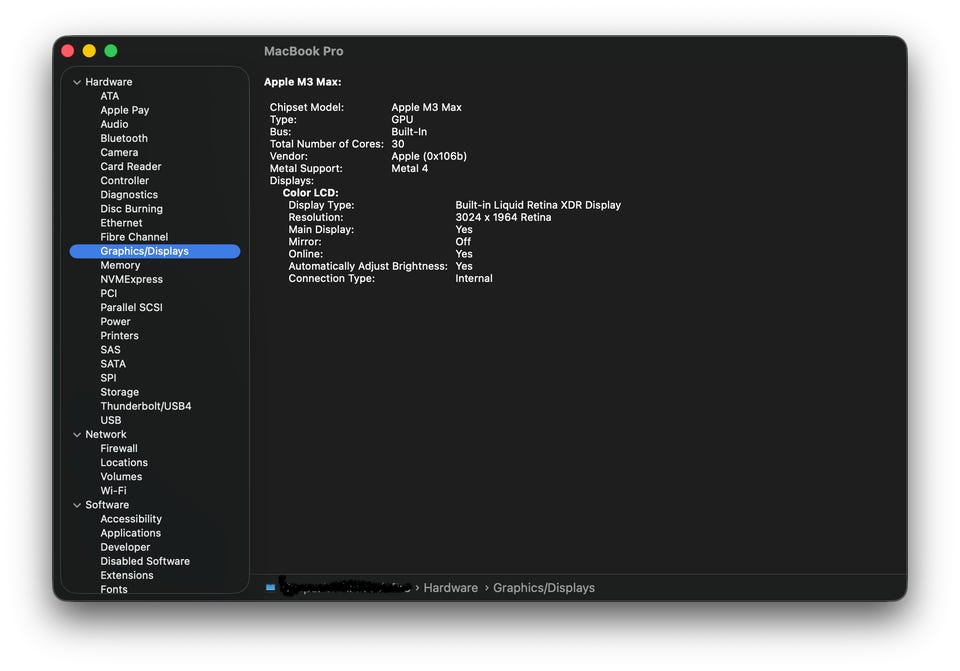
Task: Click the computer icon in path bar
Action: tap(270, 588)
